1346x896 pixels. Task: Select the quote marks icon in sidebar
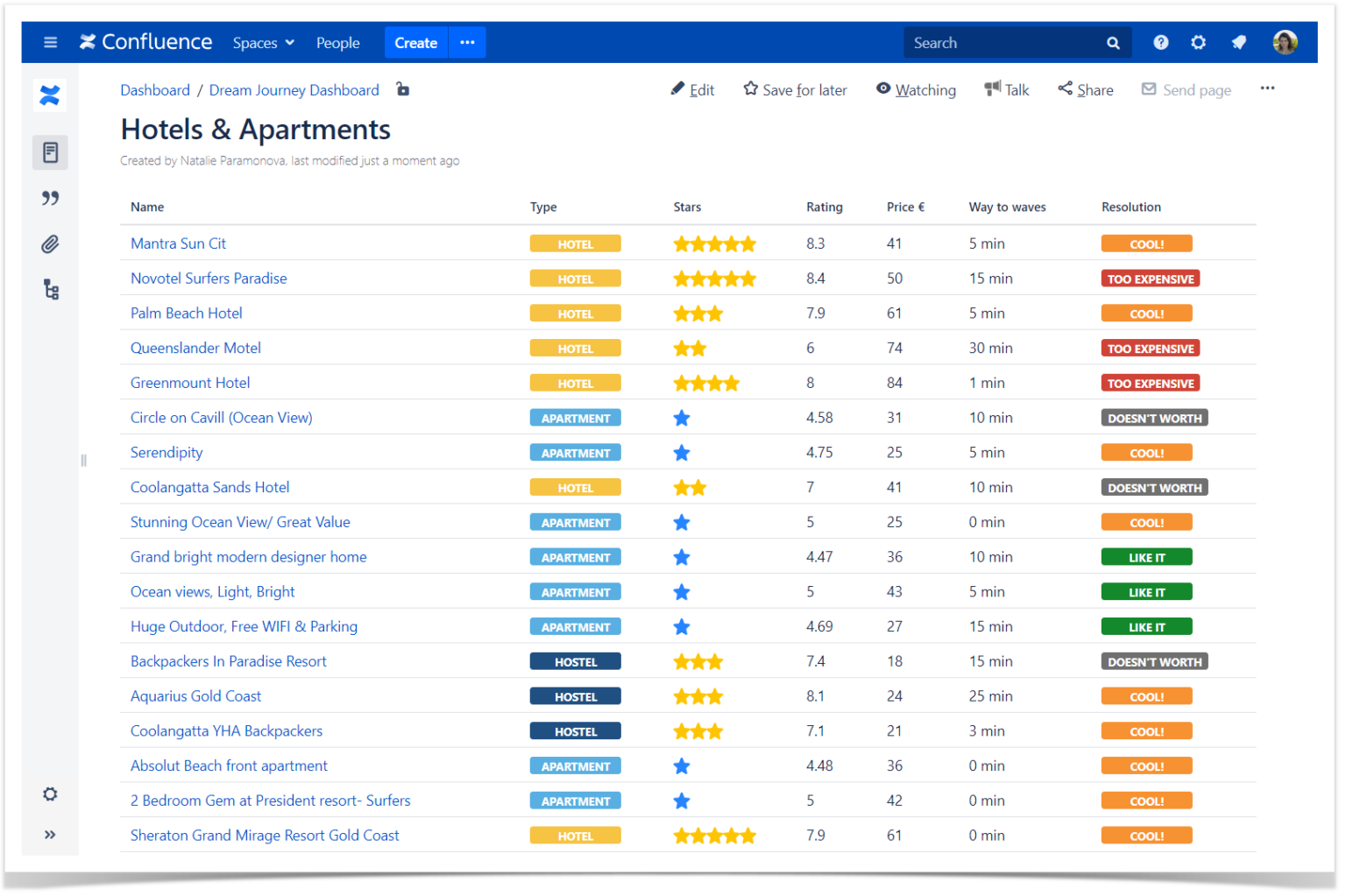tap(50, 198)
